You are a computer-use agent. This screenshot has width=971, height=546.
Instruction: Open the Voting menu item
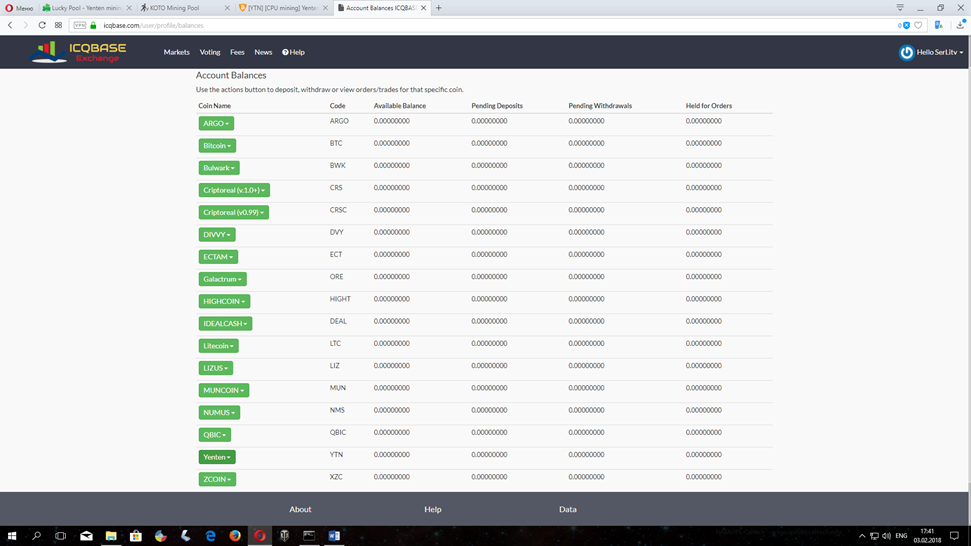pos(210,53)
